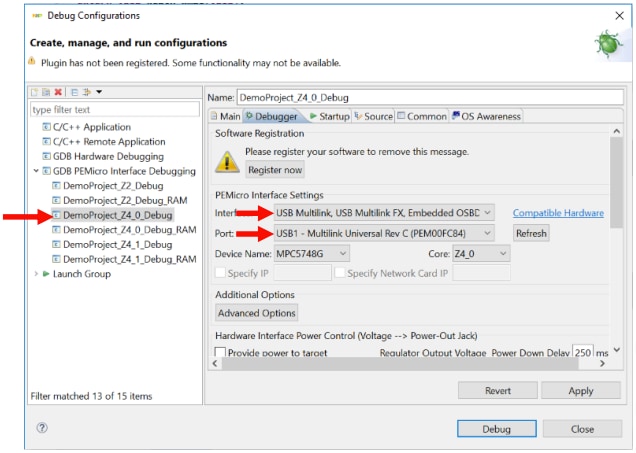Viewport: 636px width, 453px height.
Task: Click the New launch configuration icon
Action: [34, 92]
